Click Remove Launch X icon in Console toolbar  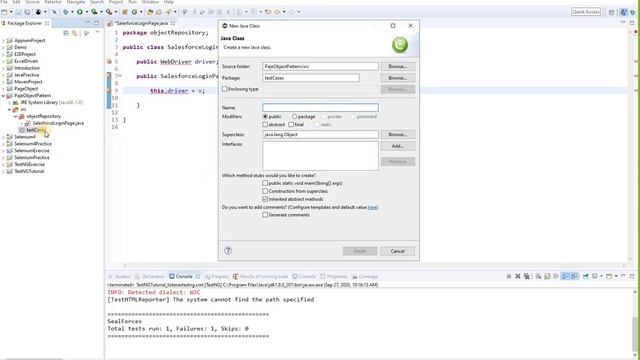point(518,276)
